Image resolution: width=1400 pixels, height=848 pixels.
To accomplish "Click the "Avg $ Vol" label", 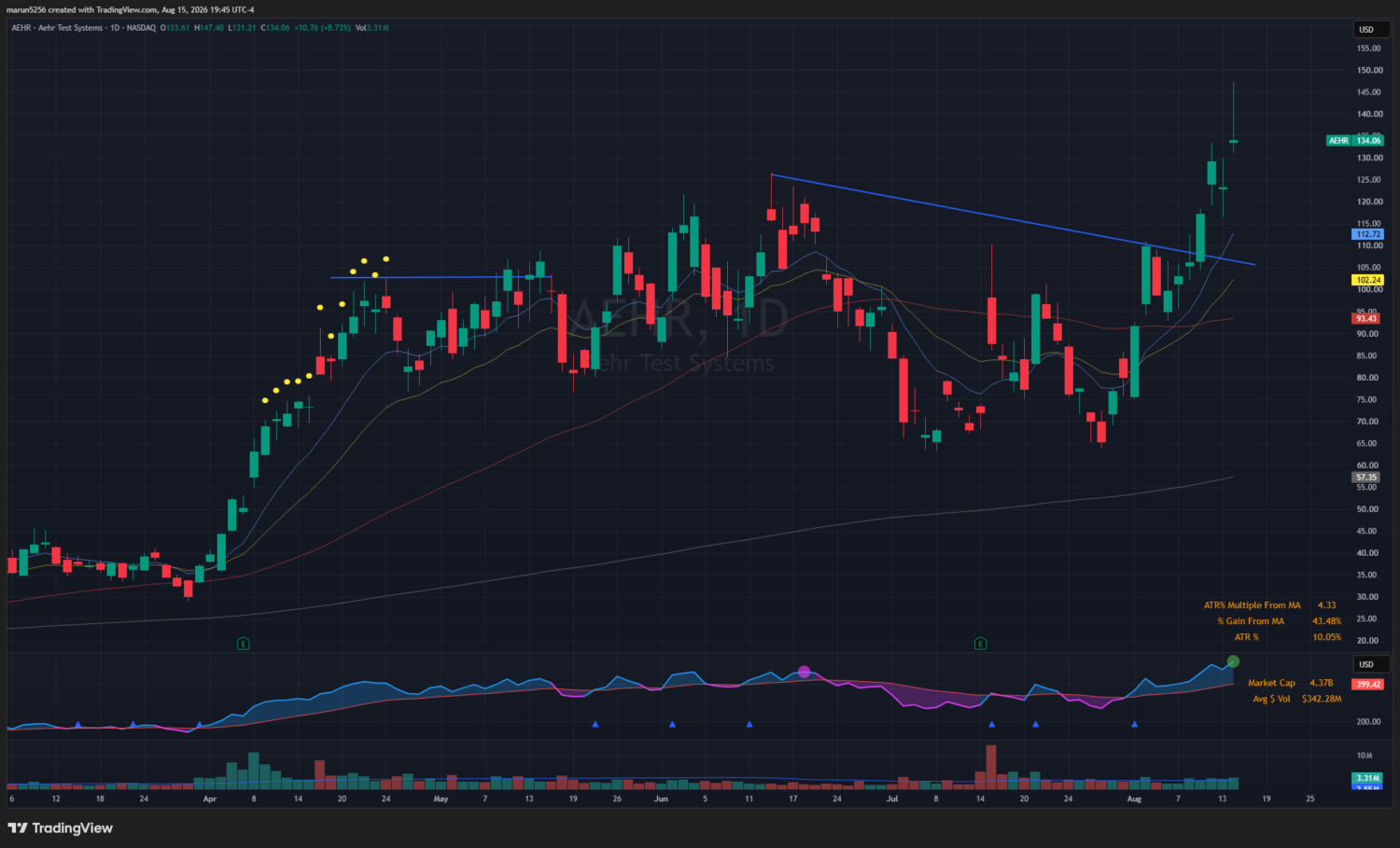I will click(x=1271, y=699).
